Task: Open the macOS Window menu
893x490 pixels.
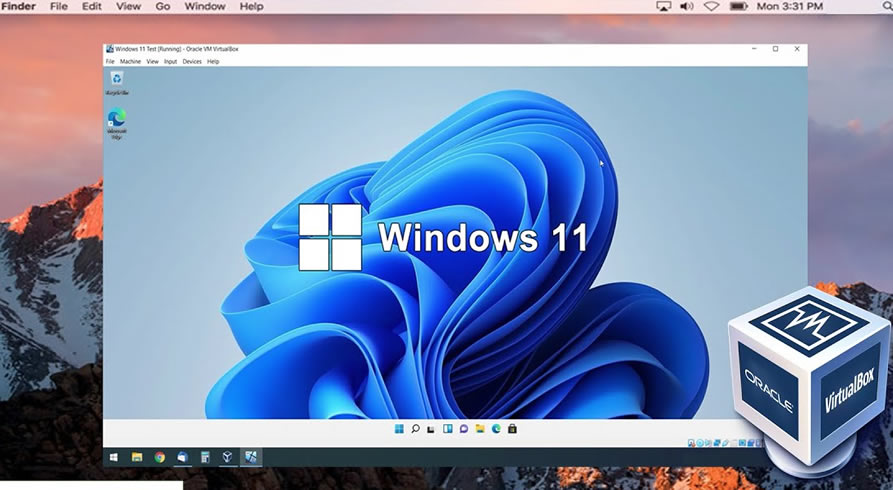Action: [205, 6]
